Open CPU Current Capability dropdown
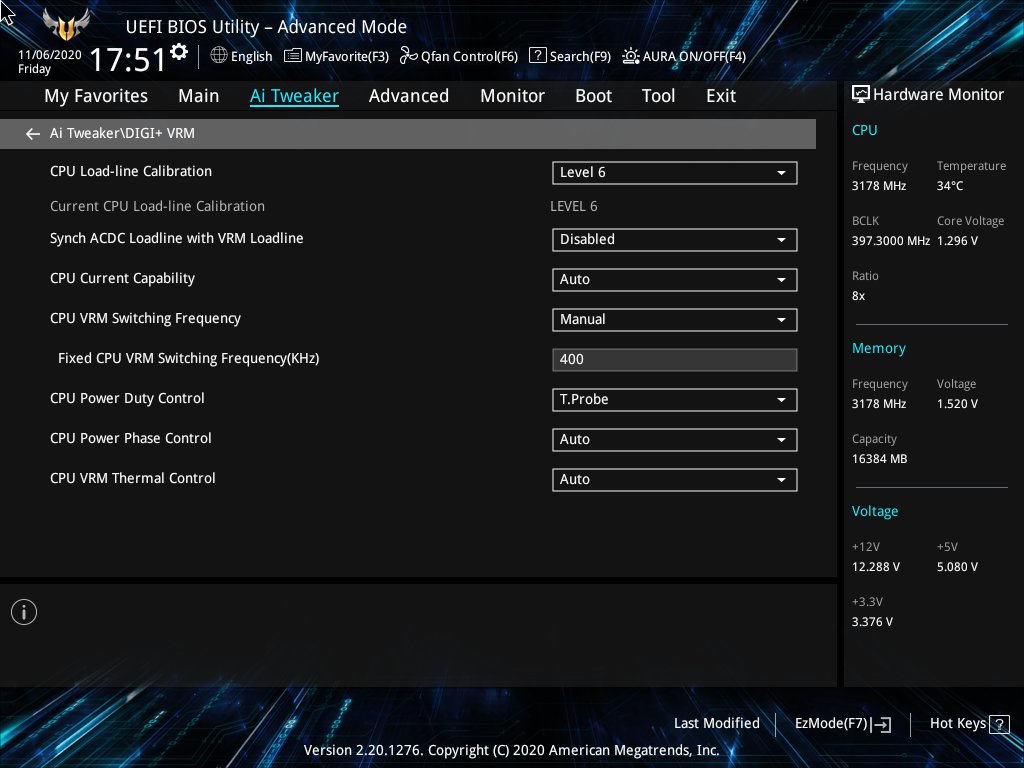Screen dimensions: 1024x768 click(x=674, y=280)
